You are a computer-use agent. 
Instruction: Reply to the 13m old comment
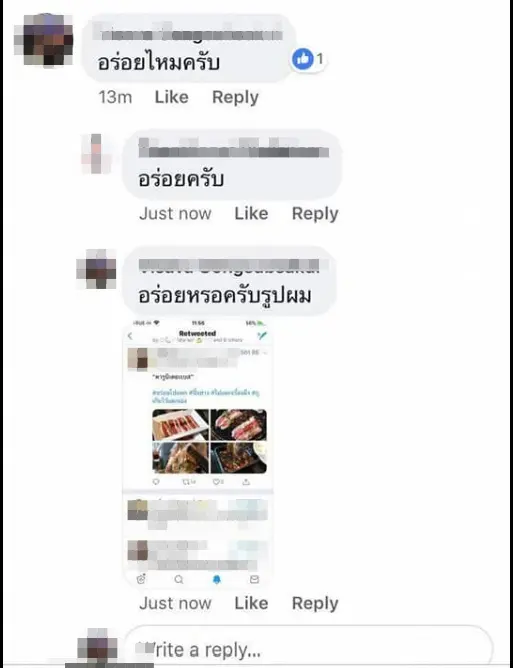point(235,98)
